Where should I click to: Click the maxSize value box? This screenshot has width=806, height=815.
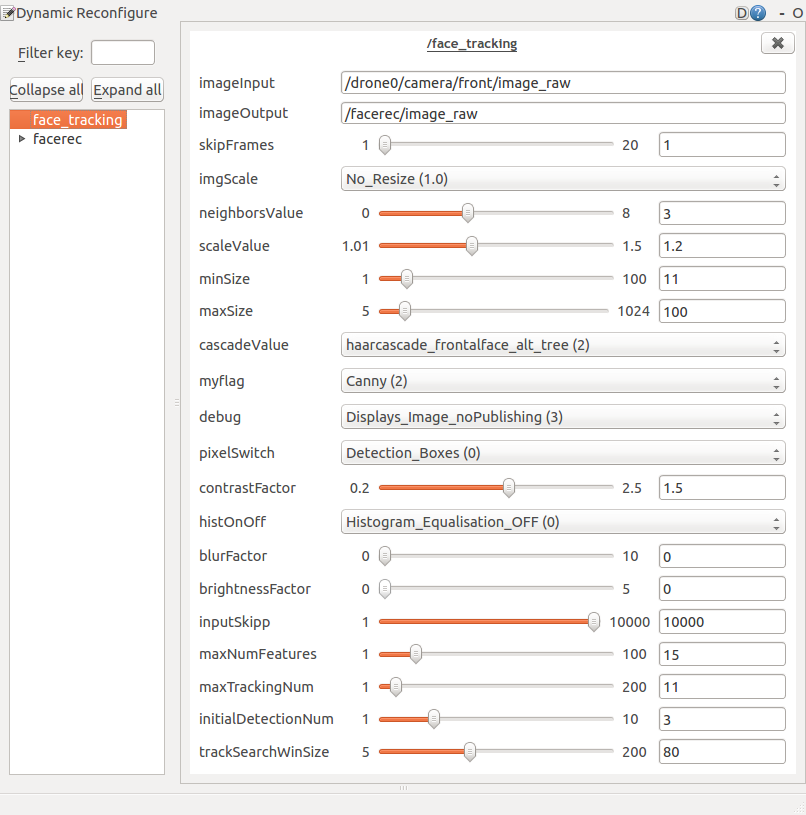[x=722, y=311]
